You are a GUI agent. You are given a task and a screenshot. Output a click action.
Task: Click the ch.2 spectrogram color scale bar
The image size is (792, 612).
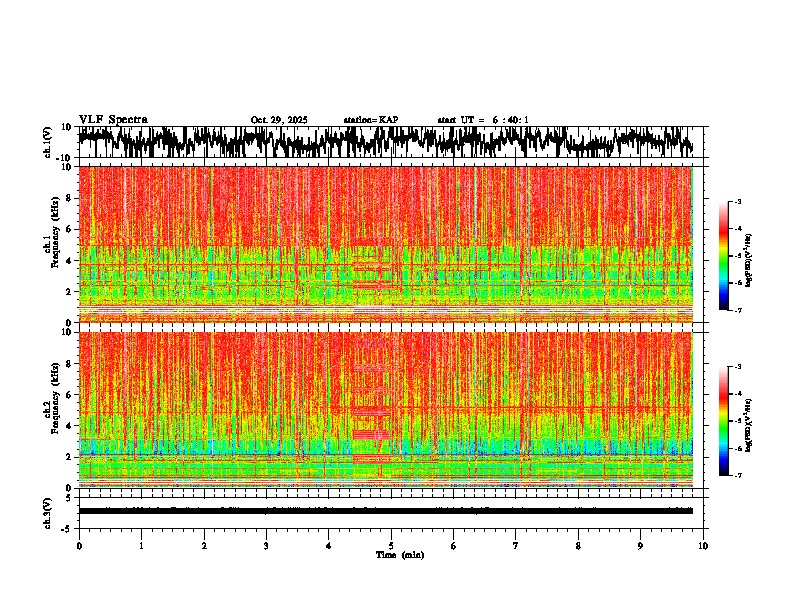click(724, 421)
